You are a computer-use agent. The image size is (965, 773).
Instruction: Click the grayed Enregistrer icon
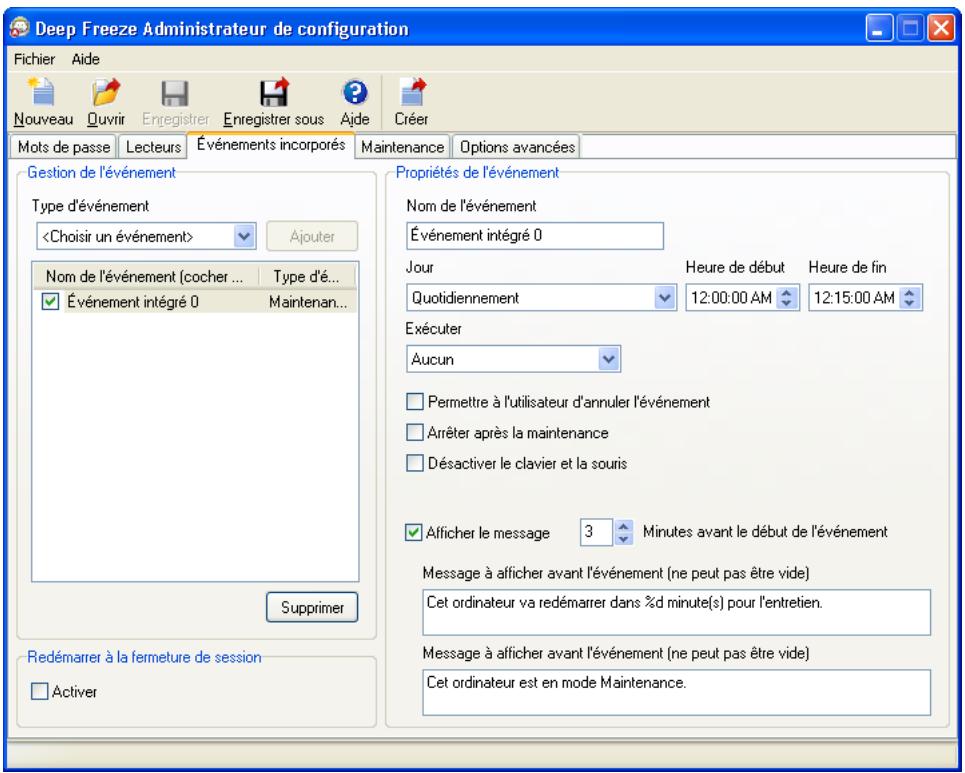pyautogui.click(x=175, y=94)
